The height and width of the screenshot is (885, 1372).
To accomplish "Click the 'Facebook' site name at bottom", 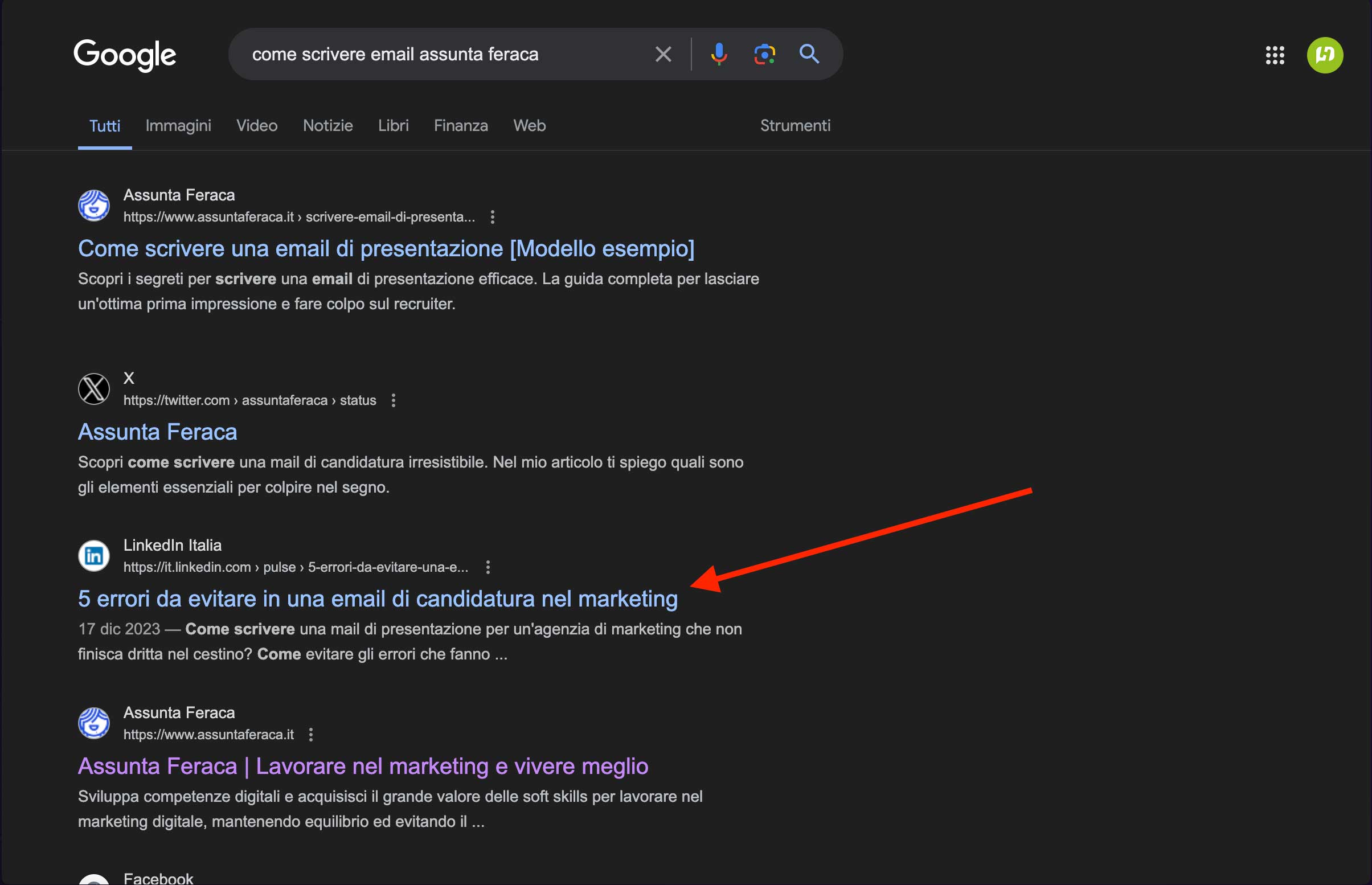I will tap(158, 878).
